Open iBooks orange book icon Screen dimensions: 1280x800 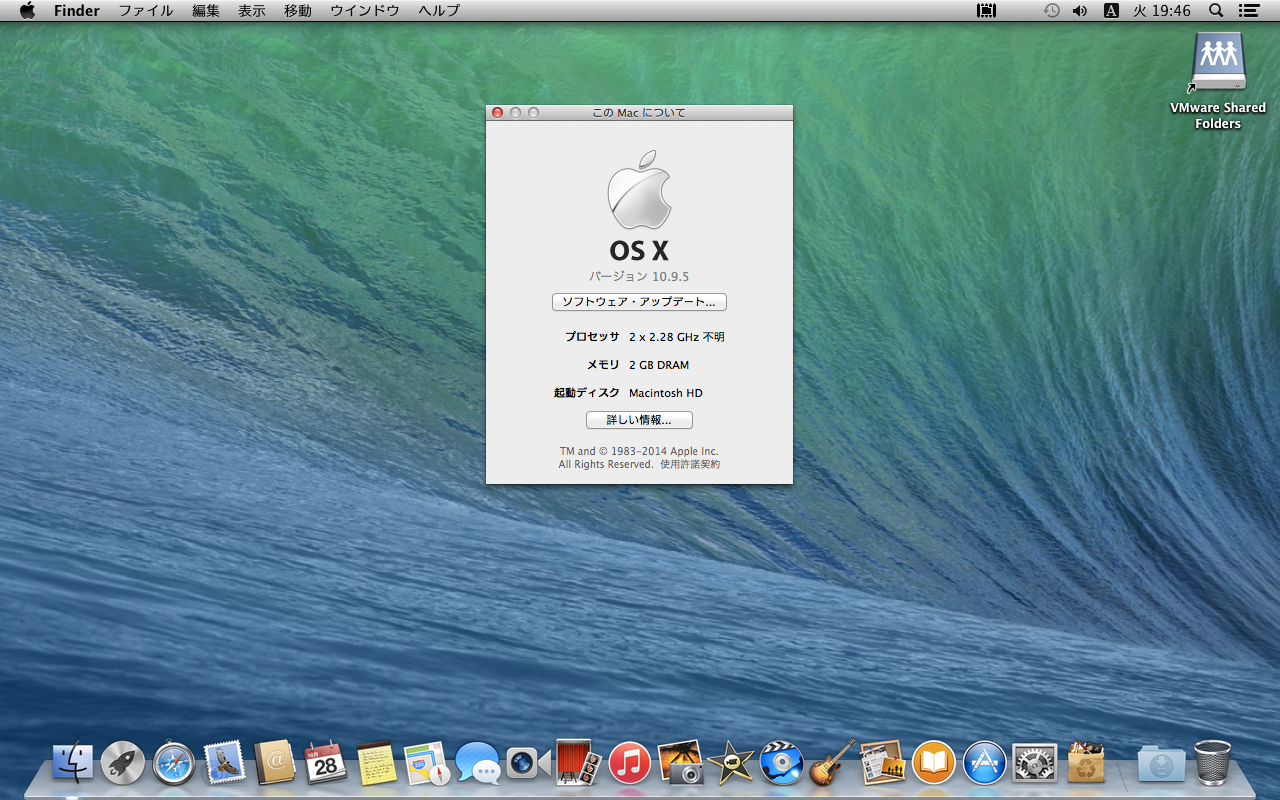tap(933, 764)
